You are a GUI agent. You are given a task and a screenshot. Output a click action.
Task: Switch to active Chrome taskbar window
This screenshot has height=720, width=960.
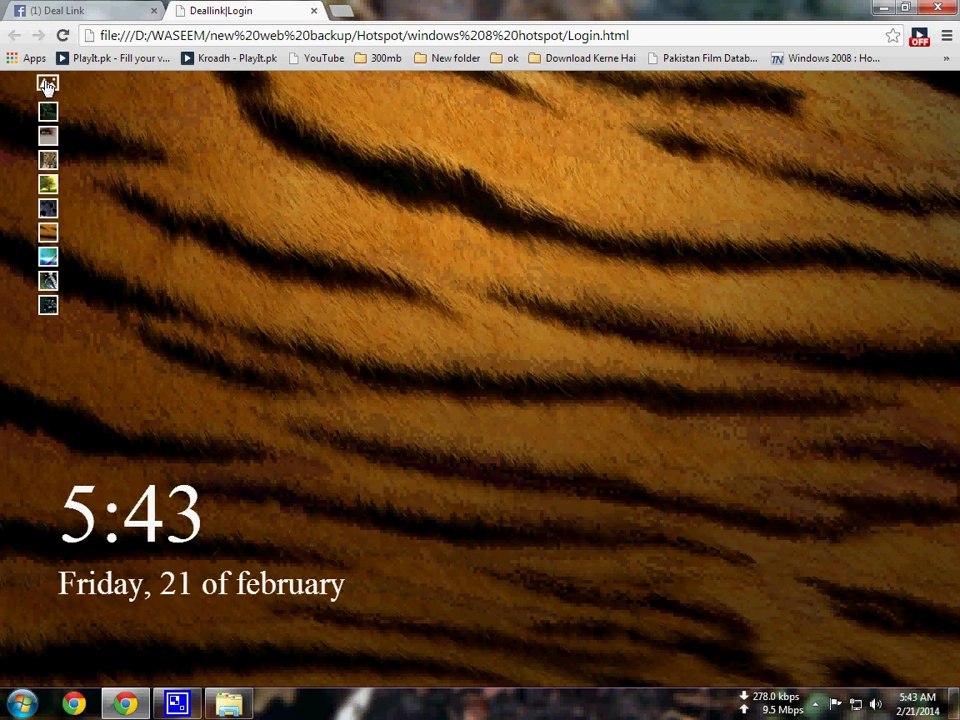[x=126, y=703]
